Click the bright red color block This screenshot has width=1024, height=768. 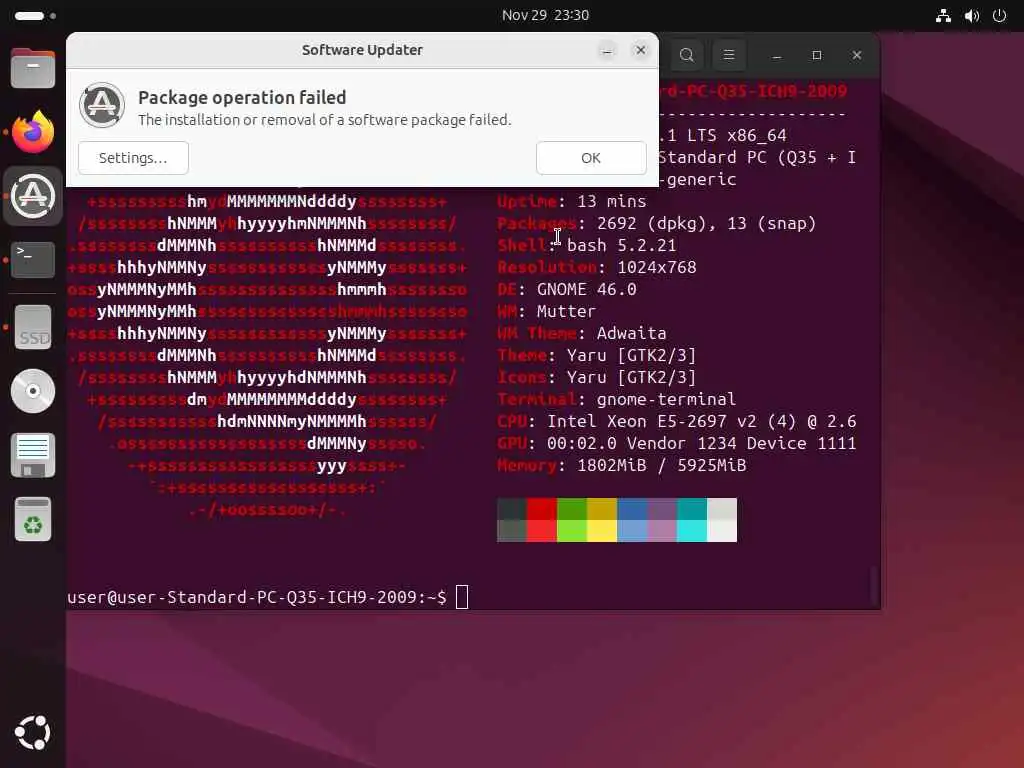541,531
